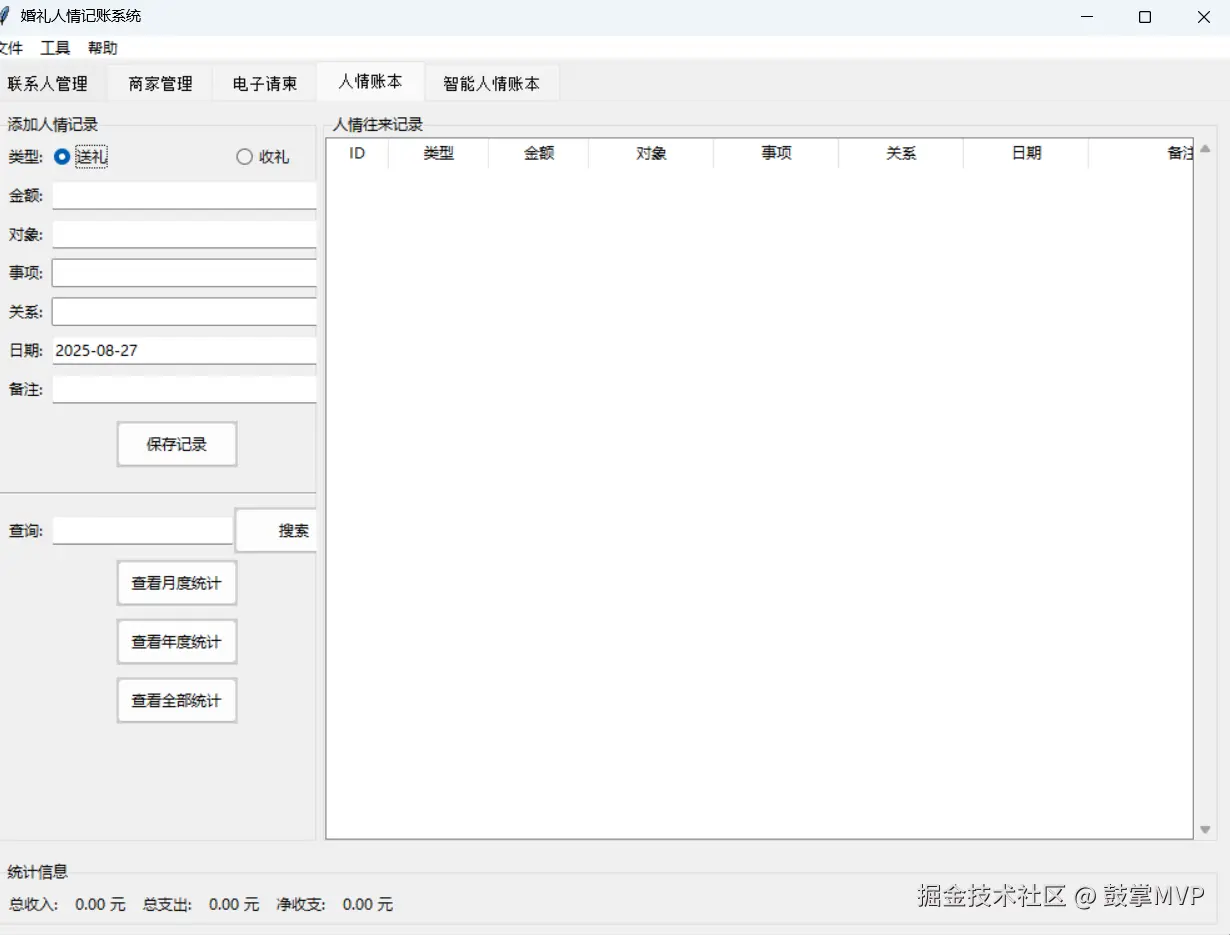1230x935 pixels.
Task: Select the 收礼 radio button
Action: (244, 157)
